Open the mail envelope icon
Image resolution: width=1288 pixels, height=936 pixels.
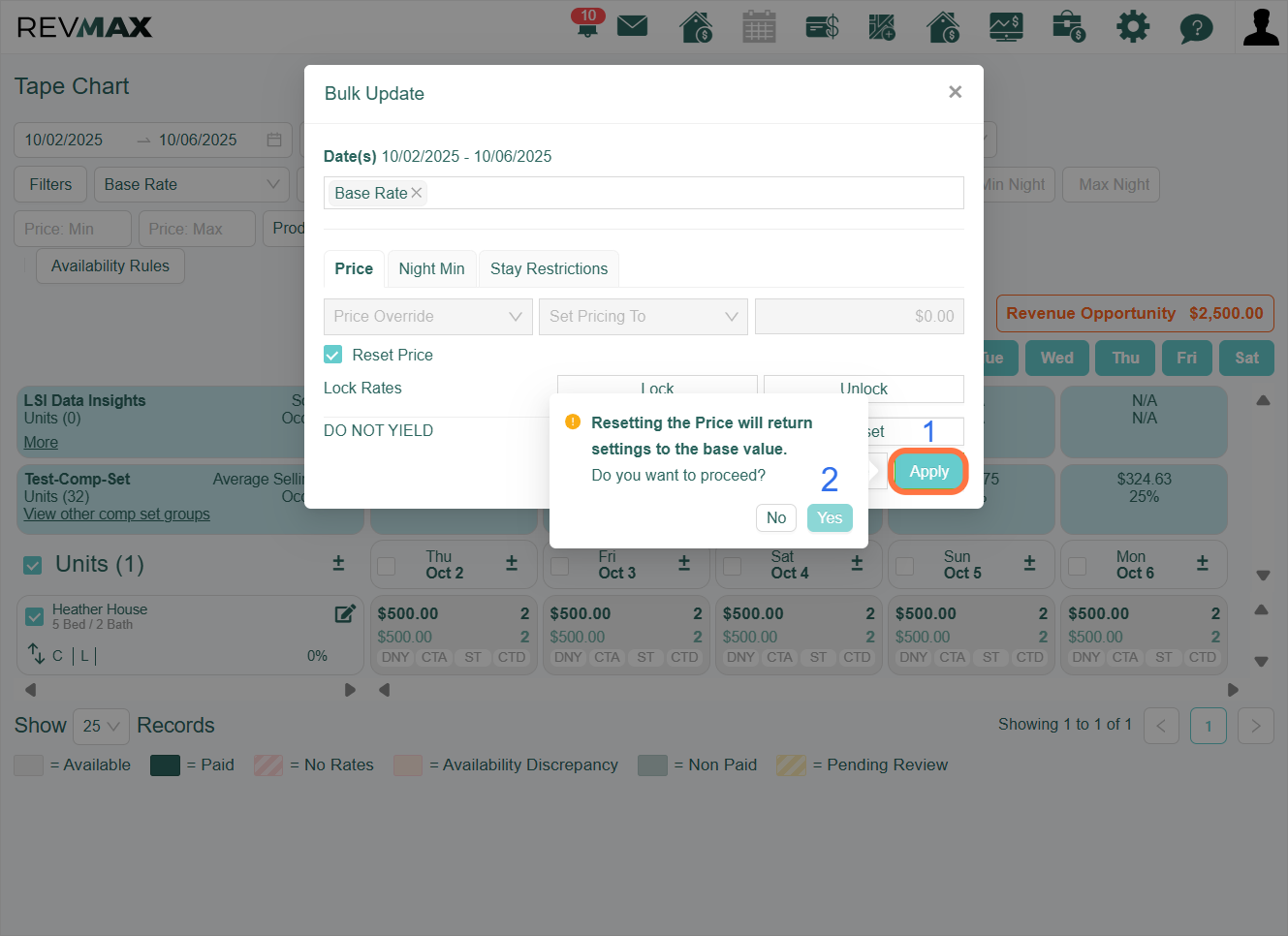(632, 25)
